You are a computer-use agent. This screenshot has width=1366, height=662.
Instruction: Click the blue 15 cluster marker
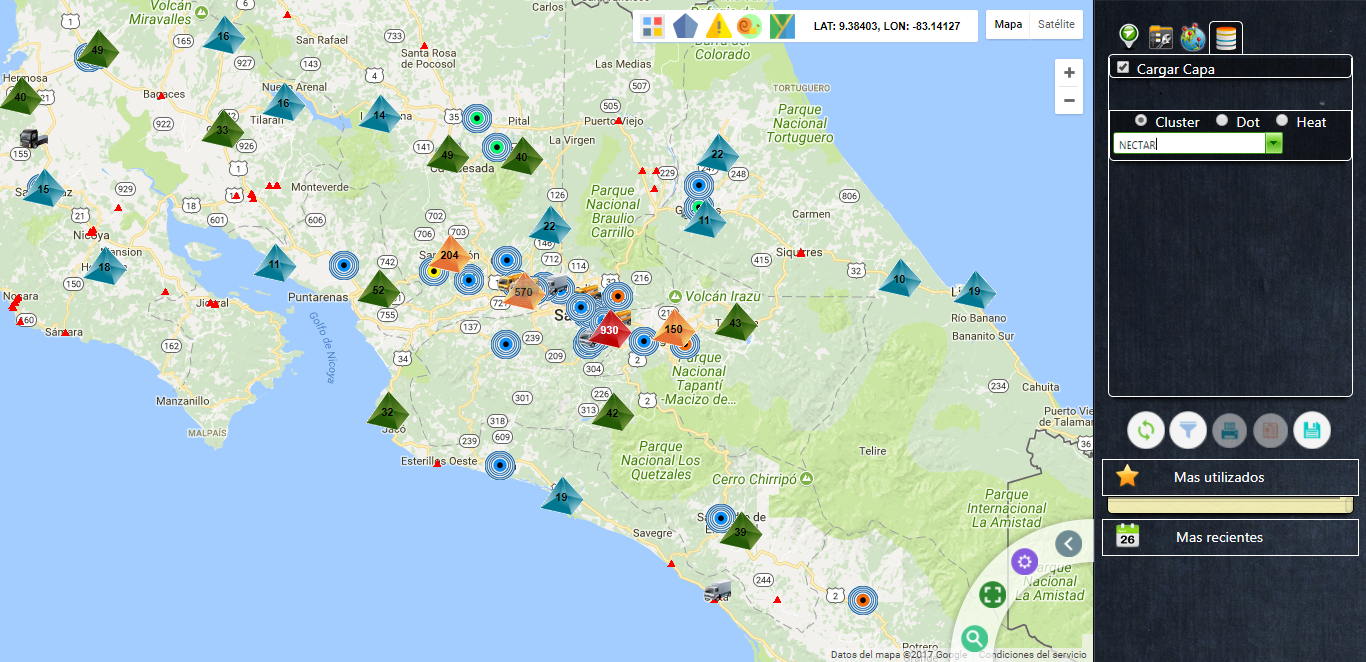(x=44, y=187)
